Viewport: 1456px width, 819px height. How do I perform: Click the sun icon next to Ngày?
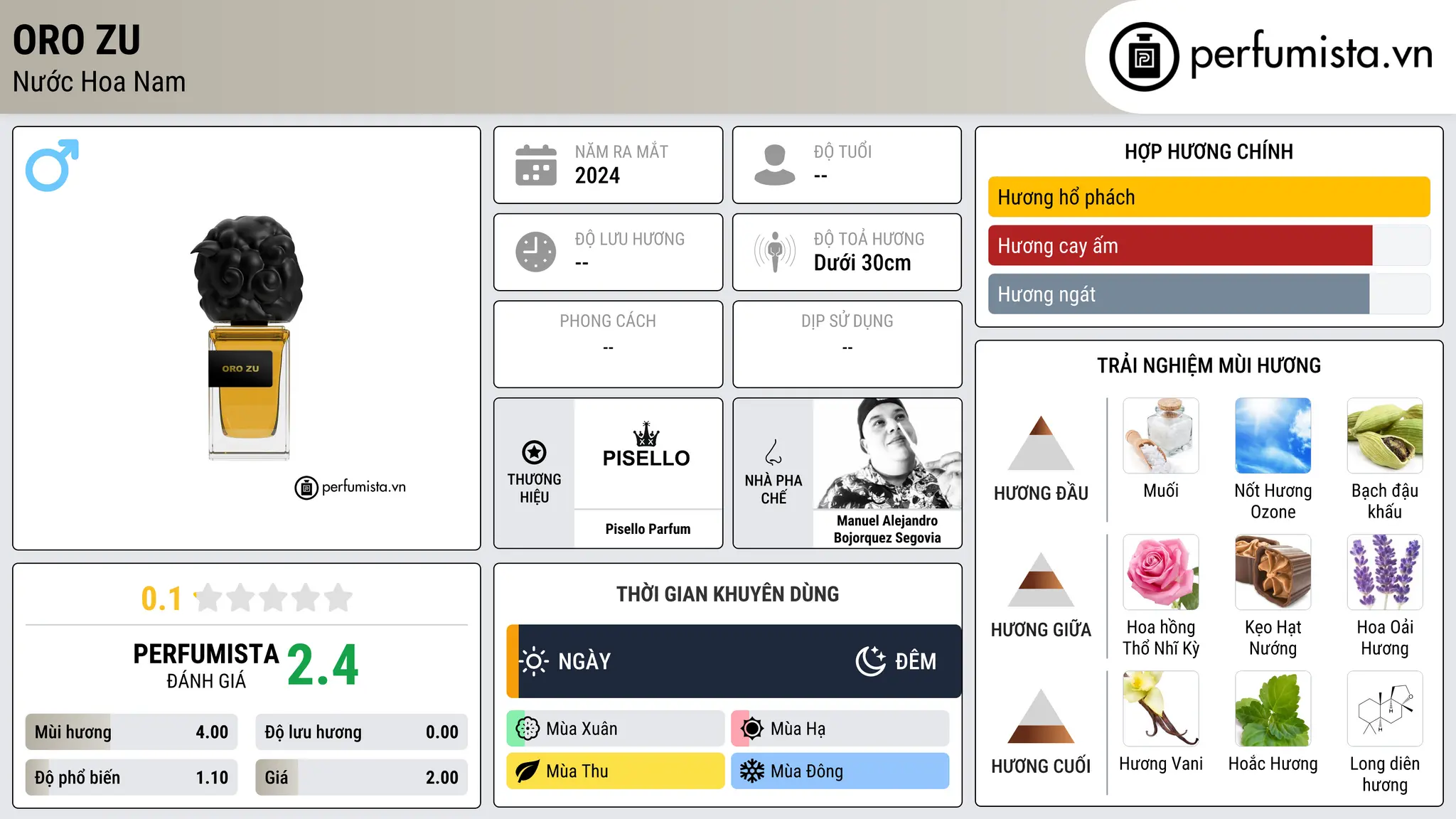(x=534, y=661)
